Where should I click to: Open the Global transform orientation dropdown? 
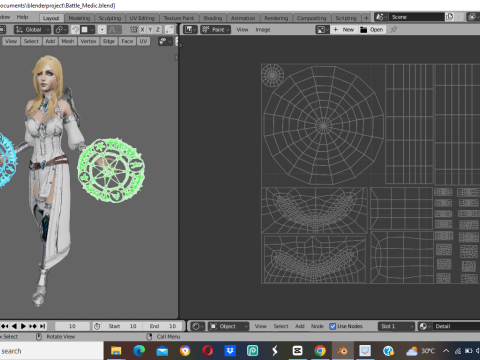(x=32, y=30)
